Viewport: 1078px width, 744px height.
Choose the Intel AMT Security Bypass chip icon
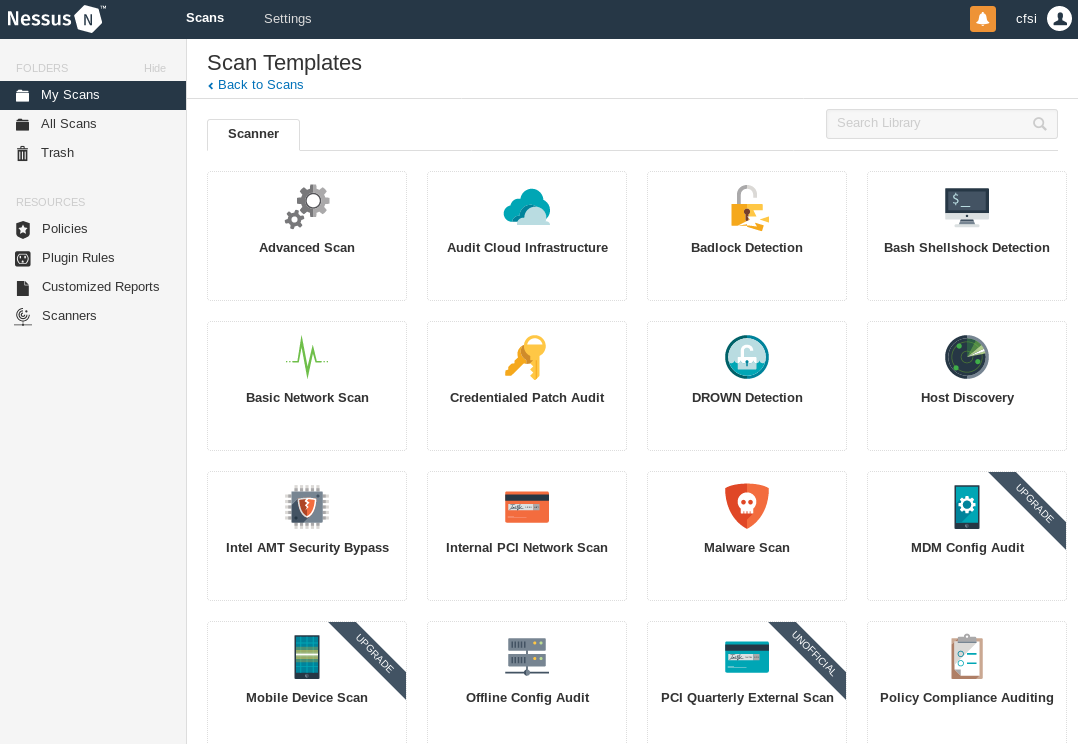click(307, 507)
